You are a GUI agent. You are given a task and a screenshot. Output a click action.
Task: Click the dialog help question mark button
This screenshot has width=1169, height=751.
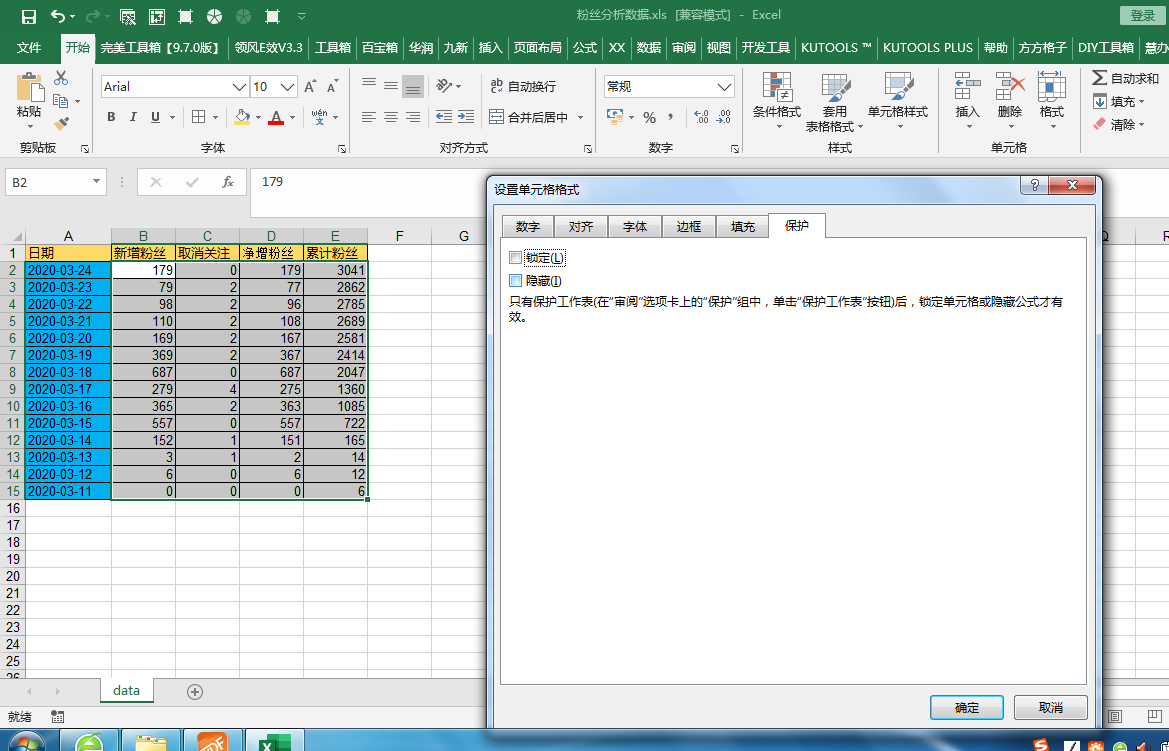(x=1034, y=185)
